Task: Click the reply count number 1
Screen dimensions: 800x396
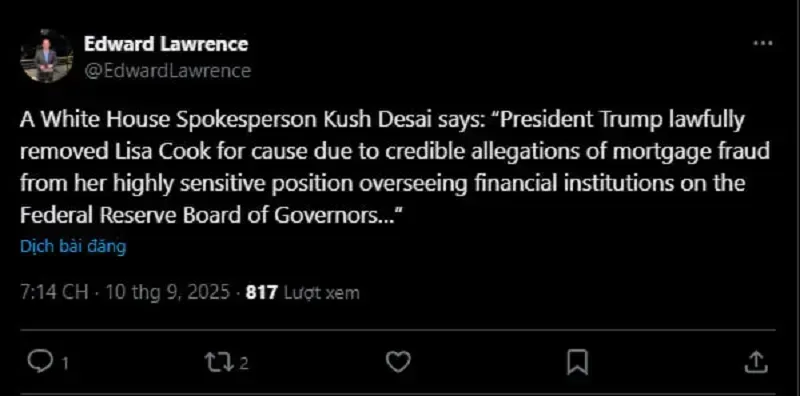Action: coord(65,364)
